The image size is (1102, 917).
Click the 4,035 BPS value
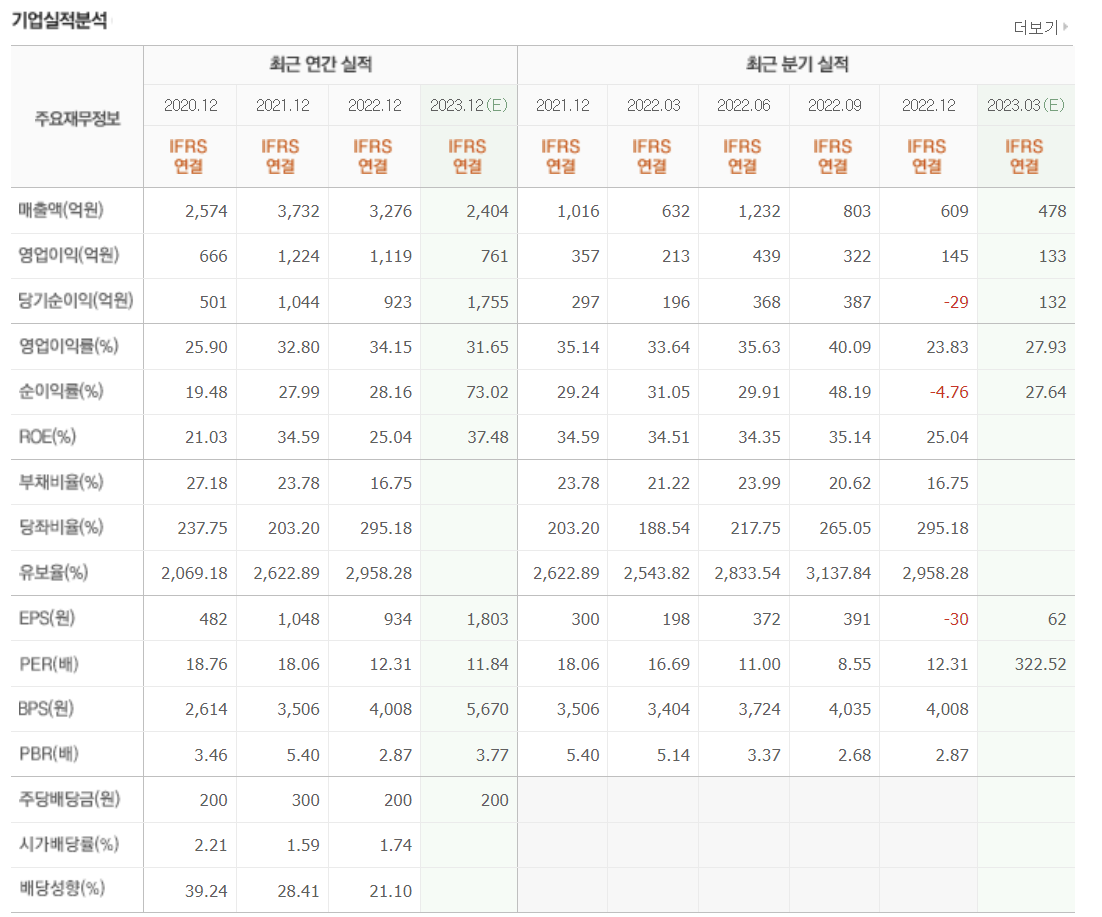pyautogui.click(x=850, y=709)
